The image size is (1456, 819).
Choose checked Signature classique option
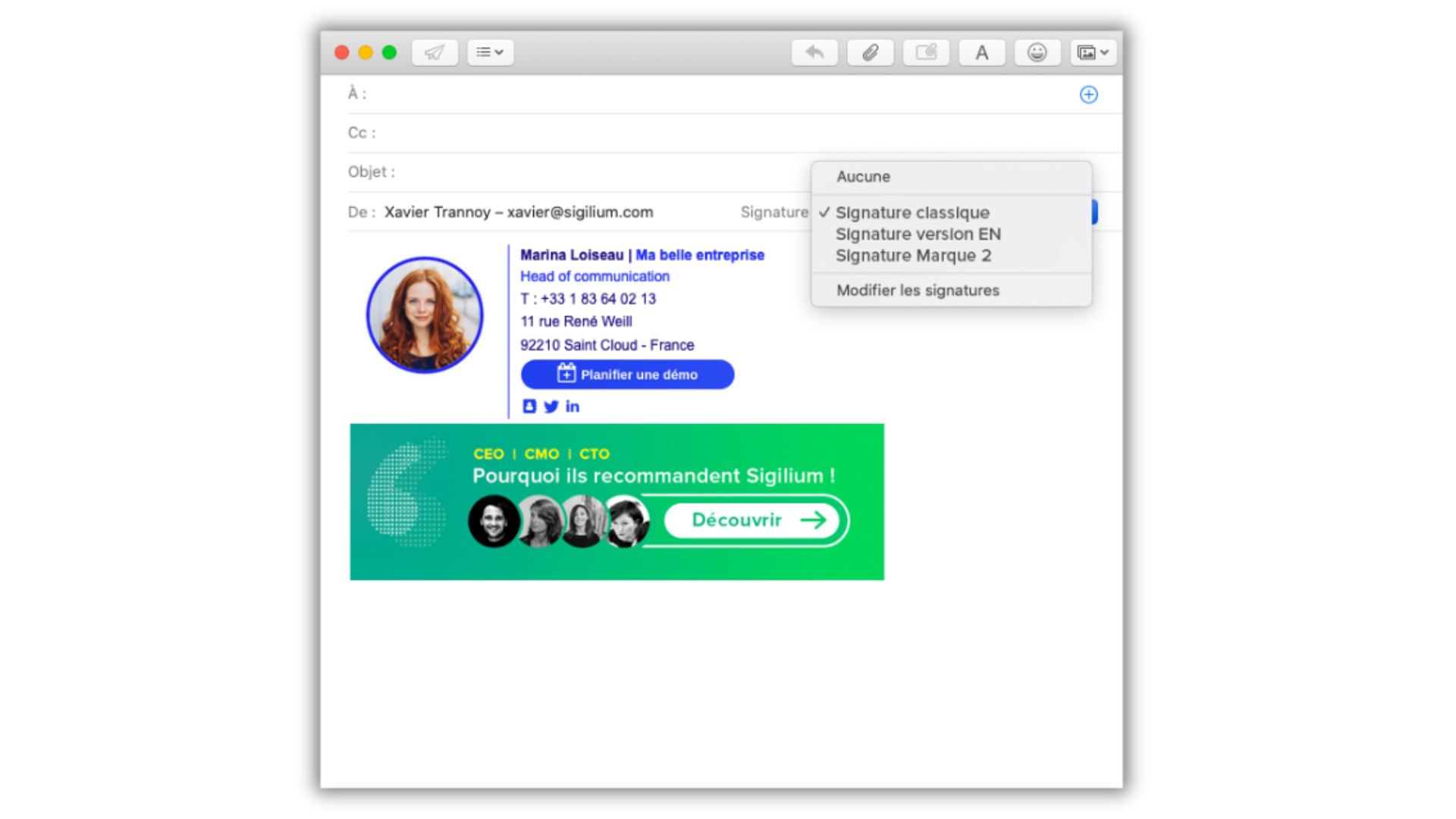(x=912, y=213)
